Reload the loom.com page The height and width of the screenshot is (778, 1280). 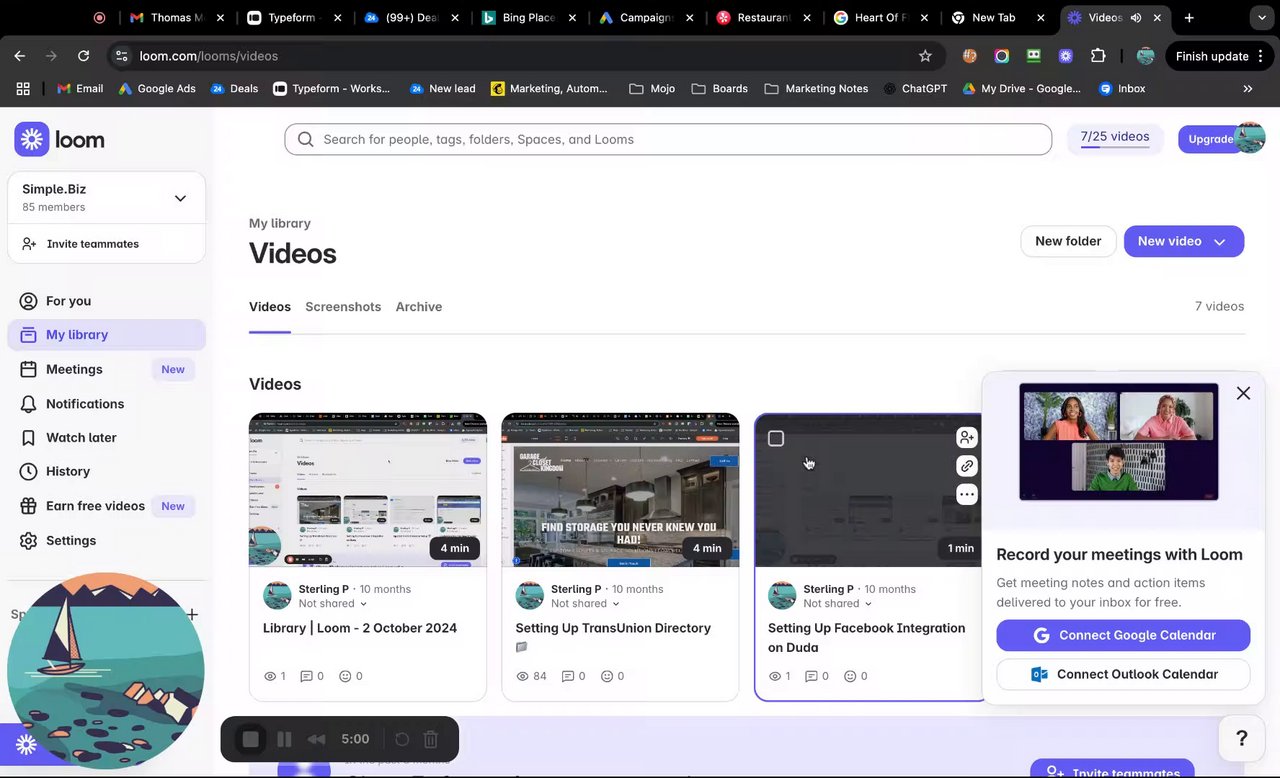83,56
